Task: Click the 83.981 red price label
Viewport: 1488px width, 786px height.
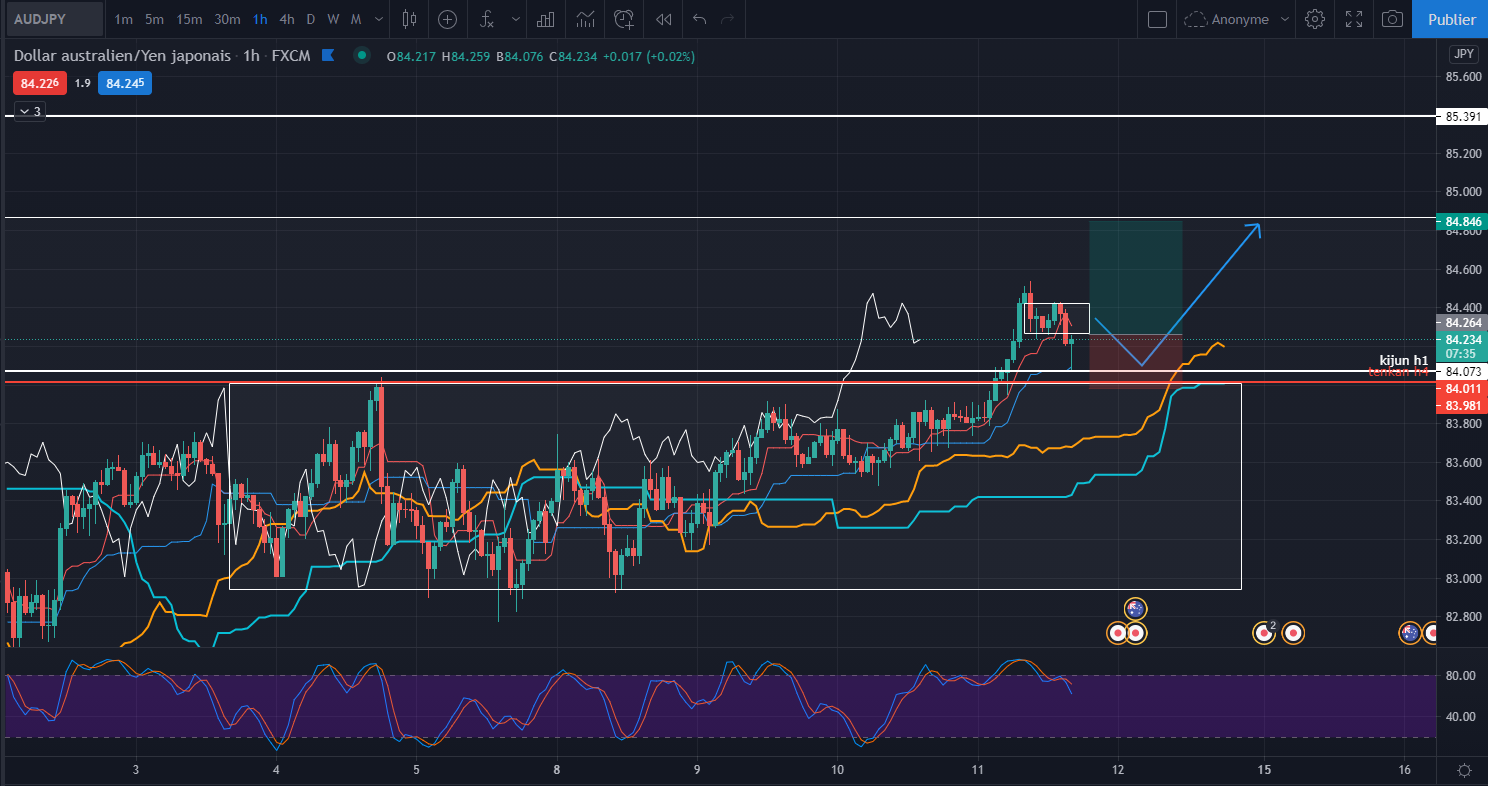Action: [x=1461, y=405]
